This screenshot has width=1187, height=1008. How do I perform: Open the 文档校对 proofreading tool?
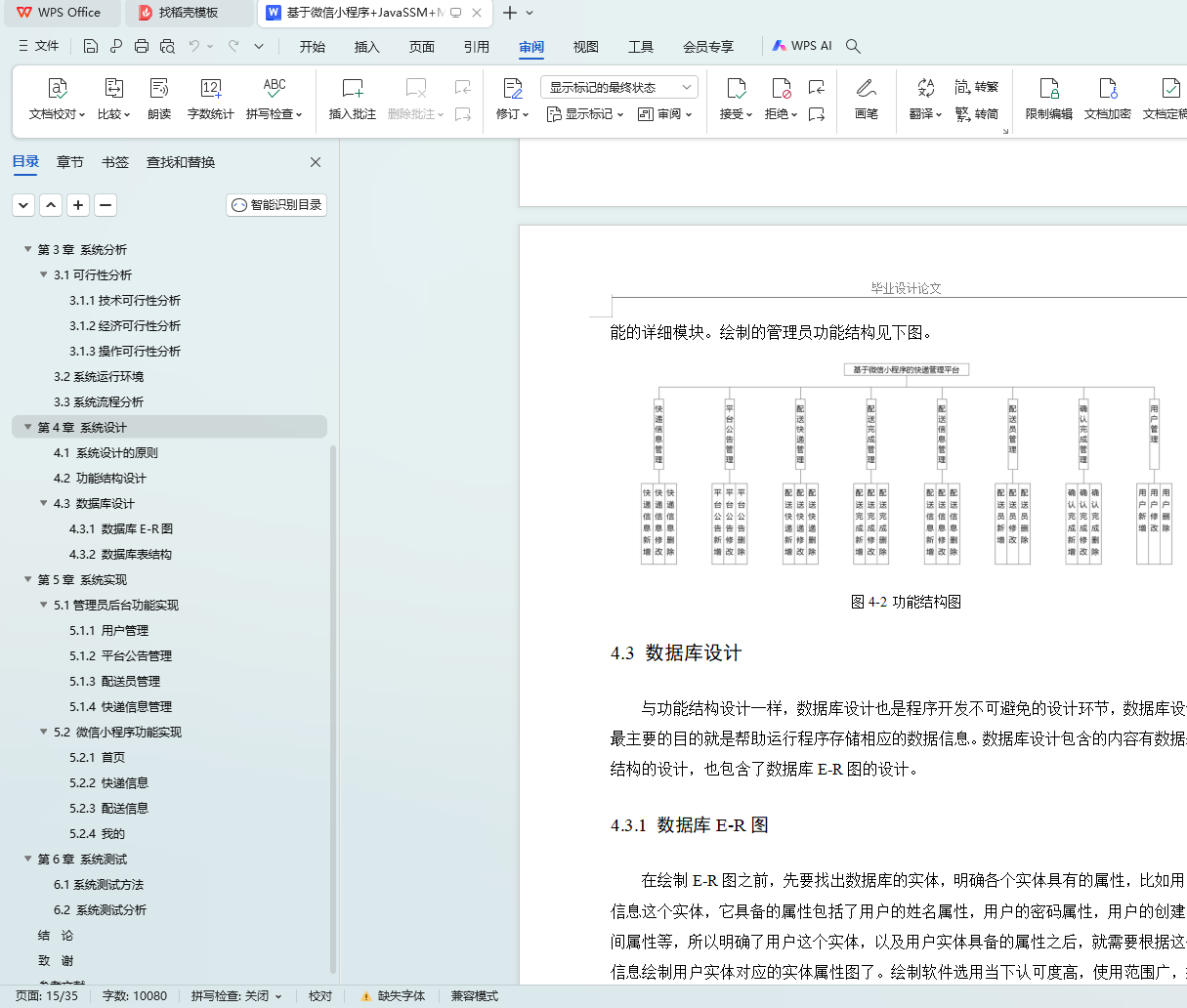coord(57,100)
